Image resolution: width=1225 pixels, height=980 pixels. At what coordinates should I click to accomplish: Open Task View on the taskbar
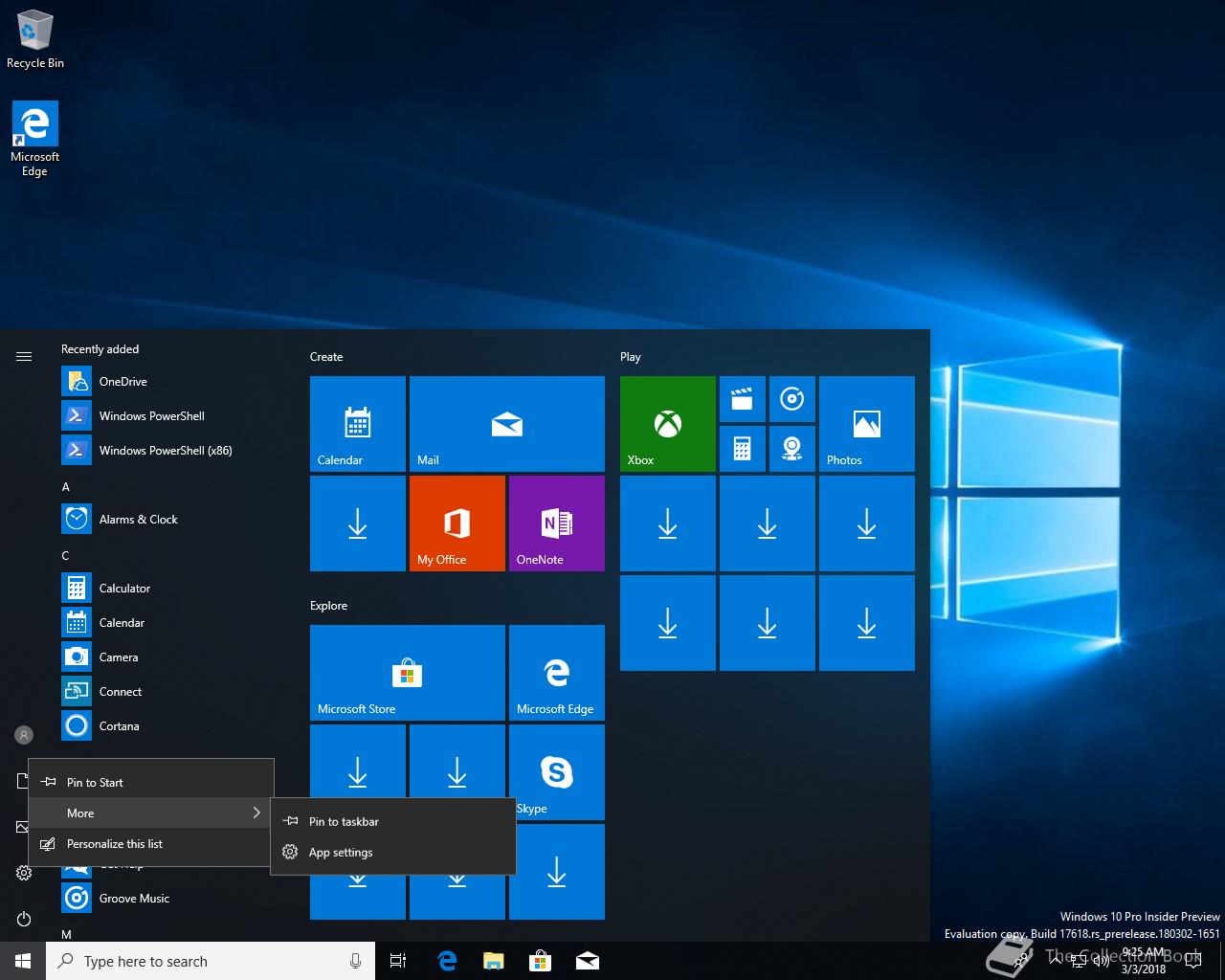[x=398, y=961]
